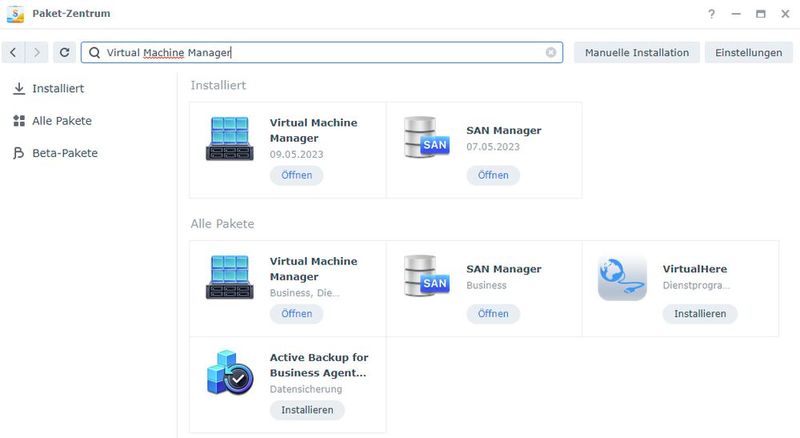This screenshot has width=800, height=438.
Task: Click SAN Manager icon under Alle Pakete
Action: click(427, 276)
